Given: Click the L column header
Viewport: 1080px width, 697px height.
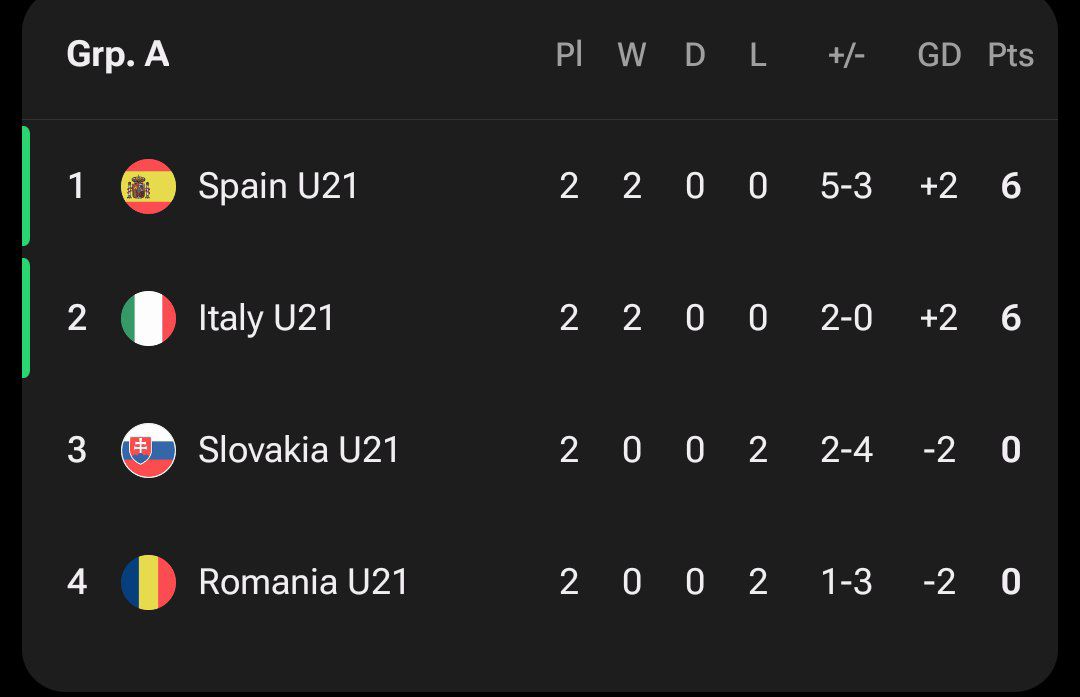Looking at the screenshot, I should pos(758,56).
